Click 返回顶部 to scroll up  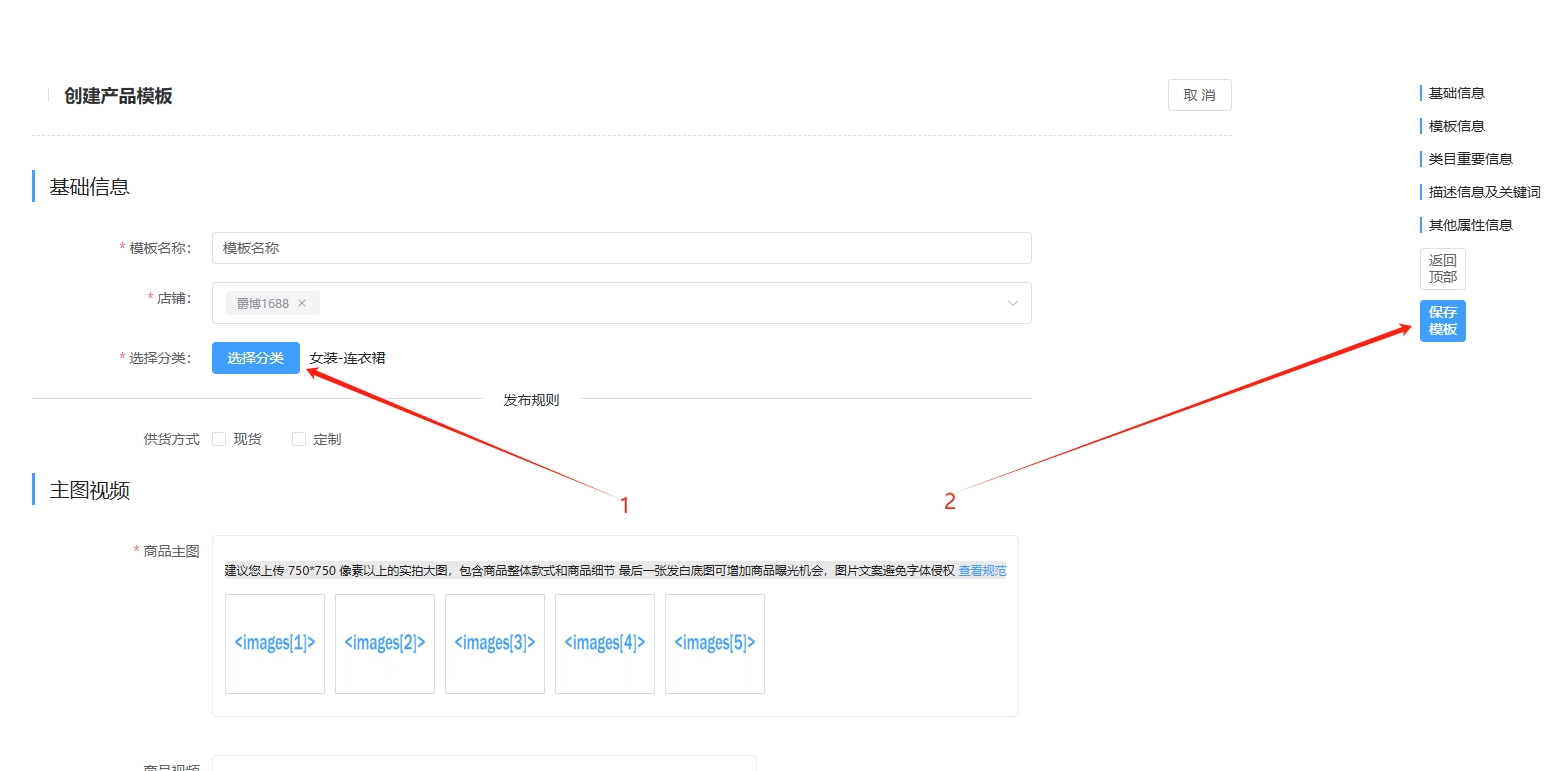pyautogui.click(x=1442, y=269)
